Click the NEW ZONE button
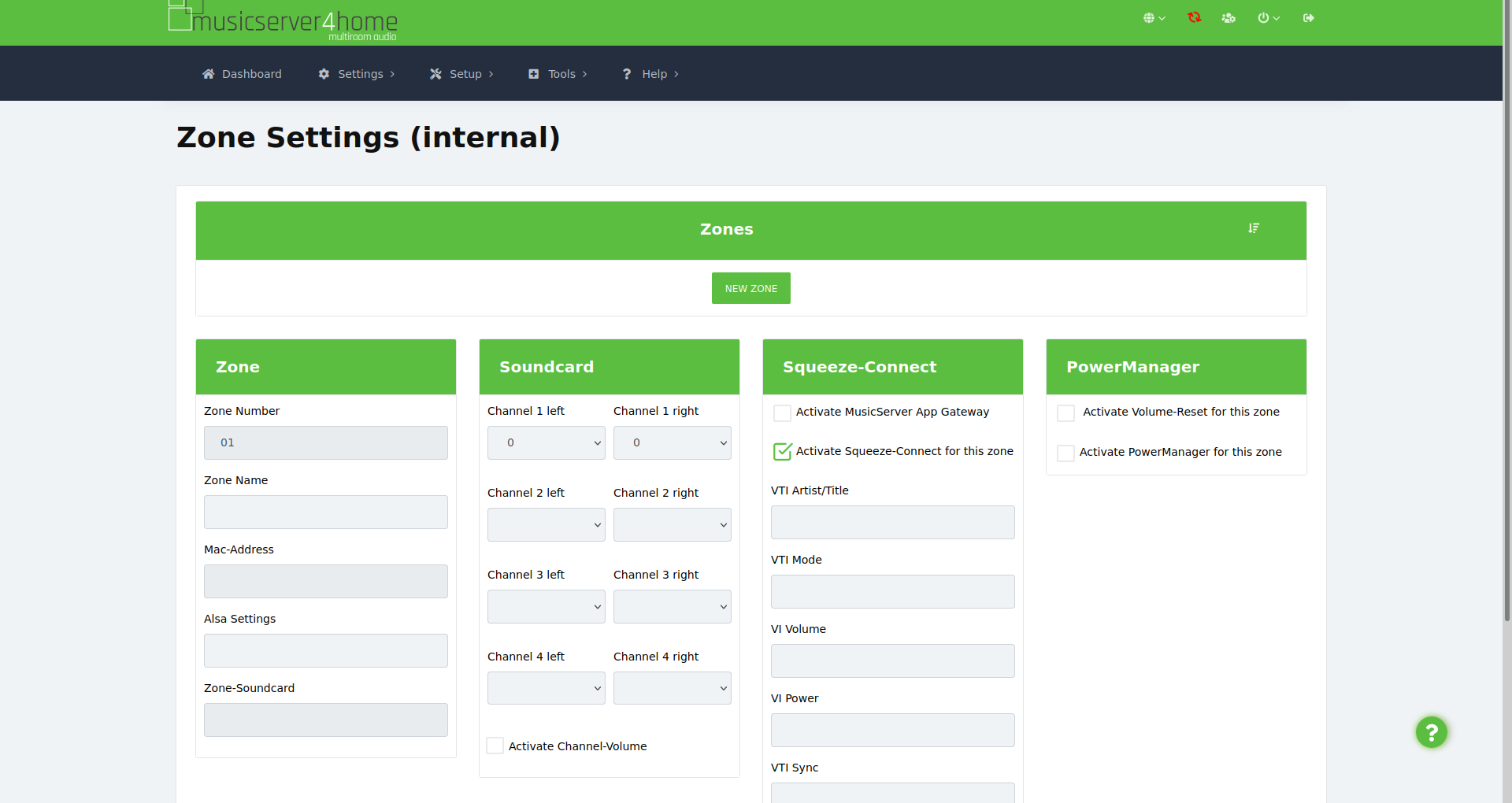1512x803 pixels. 750,289
